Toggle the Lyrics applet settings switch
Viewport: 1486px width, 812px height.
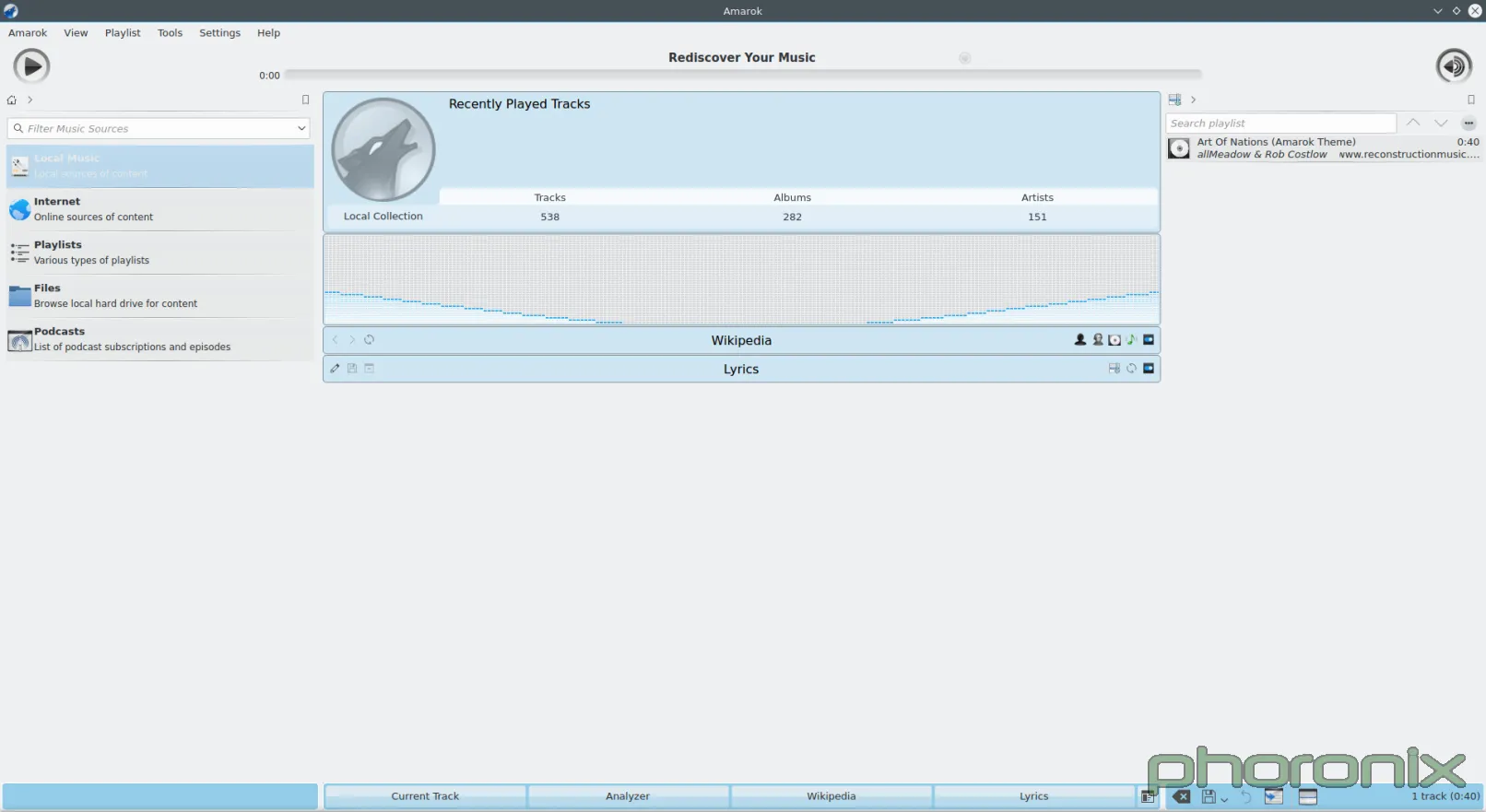pyautogui.click(x=1149, y=369)
